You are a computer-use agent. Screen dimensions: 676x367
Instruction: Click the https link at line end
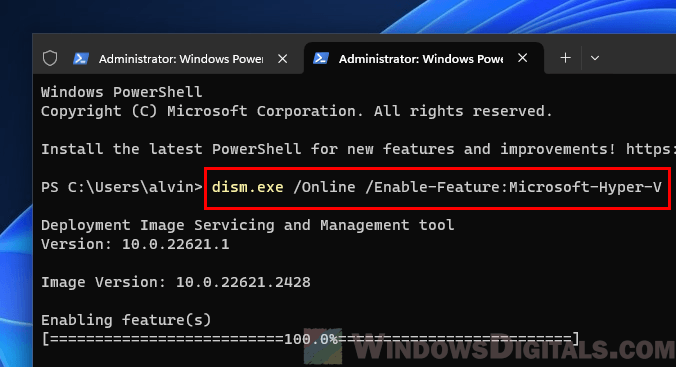[651, 149]
